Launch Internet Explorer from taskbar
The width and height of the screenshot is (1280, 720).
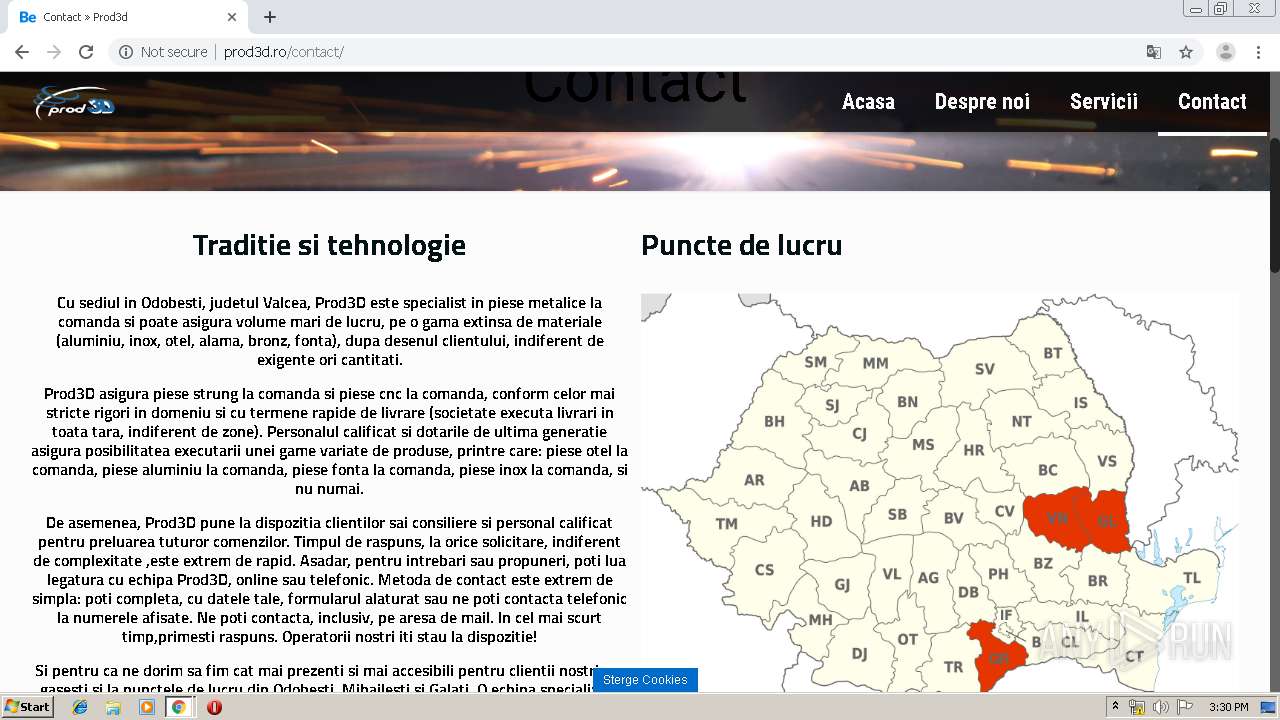tap(80, 707)
